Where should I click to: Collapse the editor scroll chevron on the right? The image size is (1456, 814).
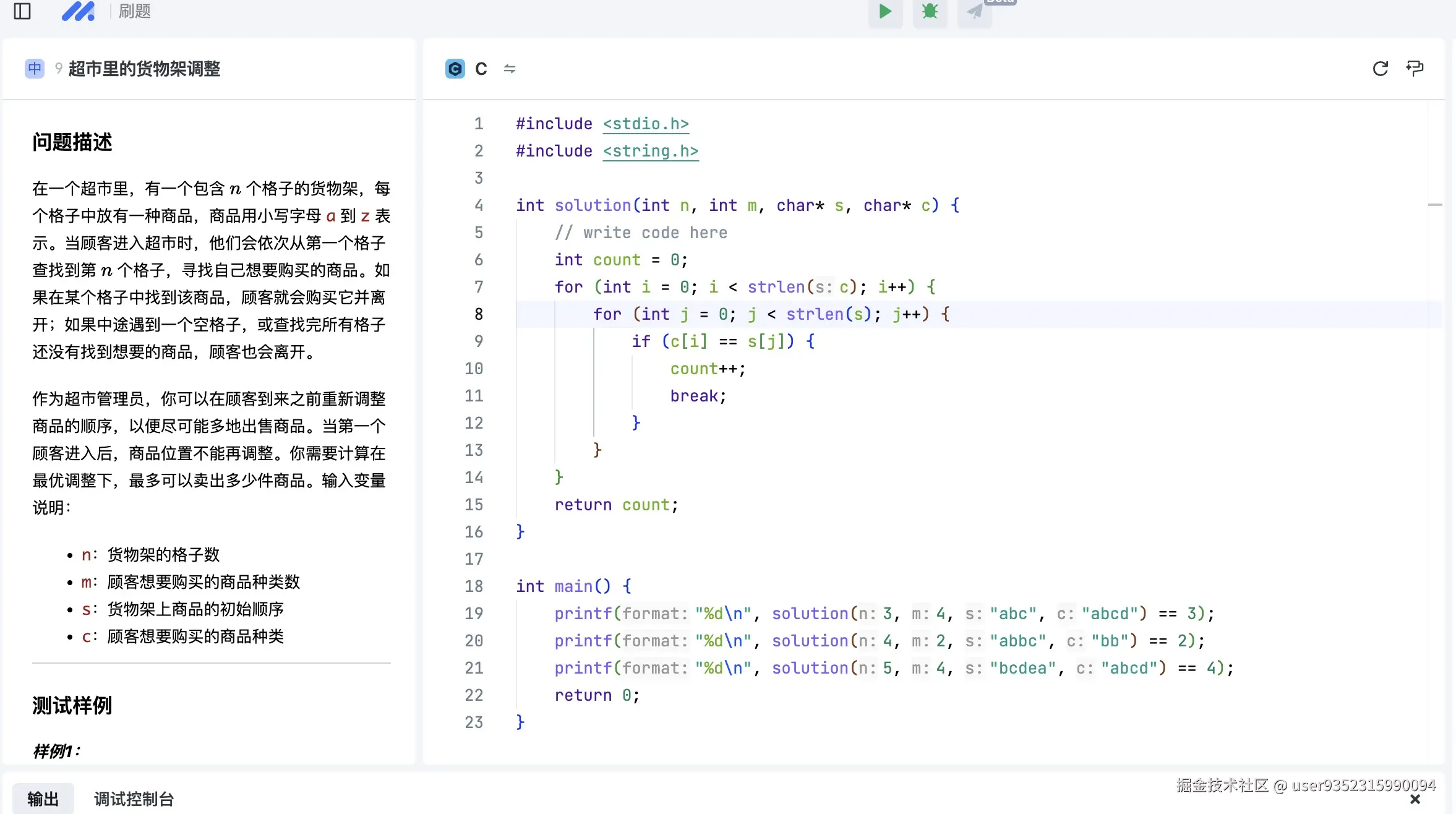pyautogui.click(x=1435, y=205)
